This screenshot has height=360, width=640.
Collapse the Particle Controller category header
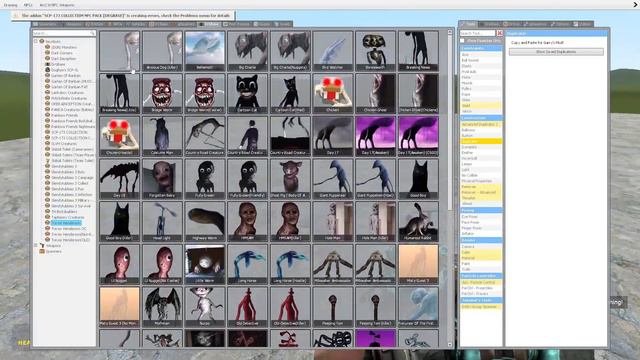481,276
